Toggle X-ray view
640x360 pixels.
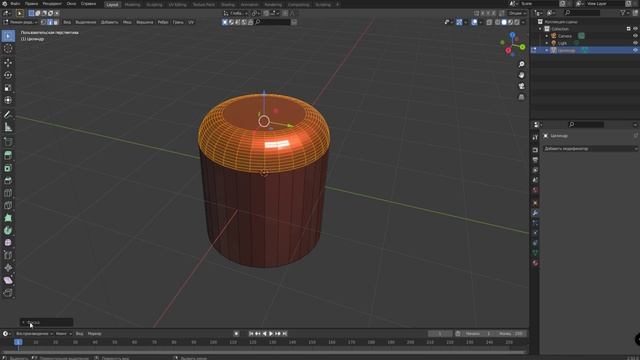[x=489, y=22]
